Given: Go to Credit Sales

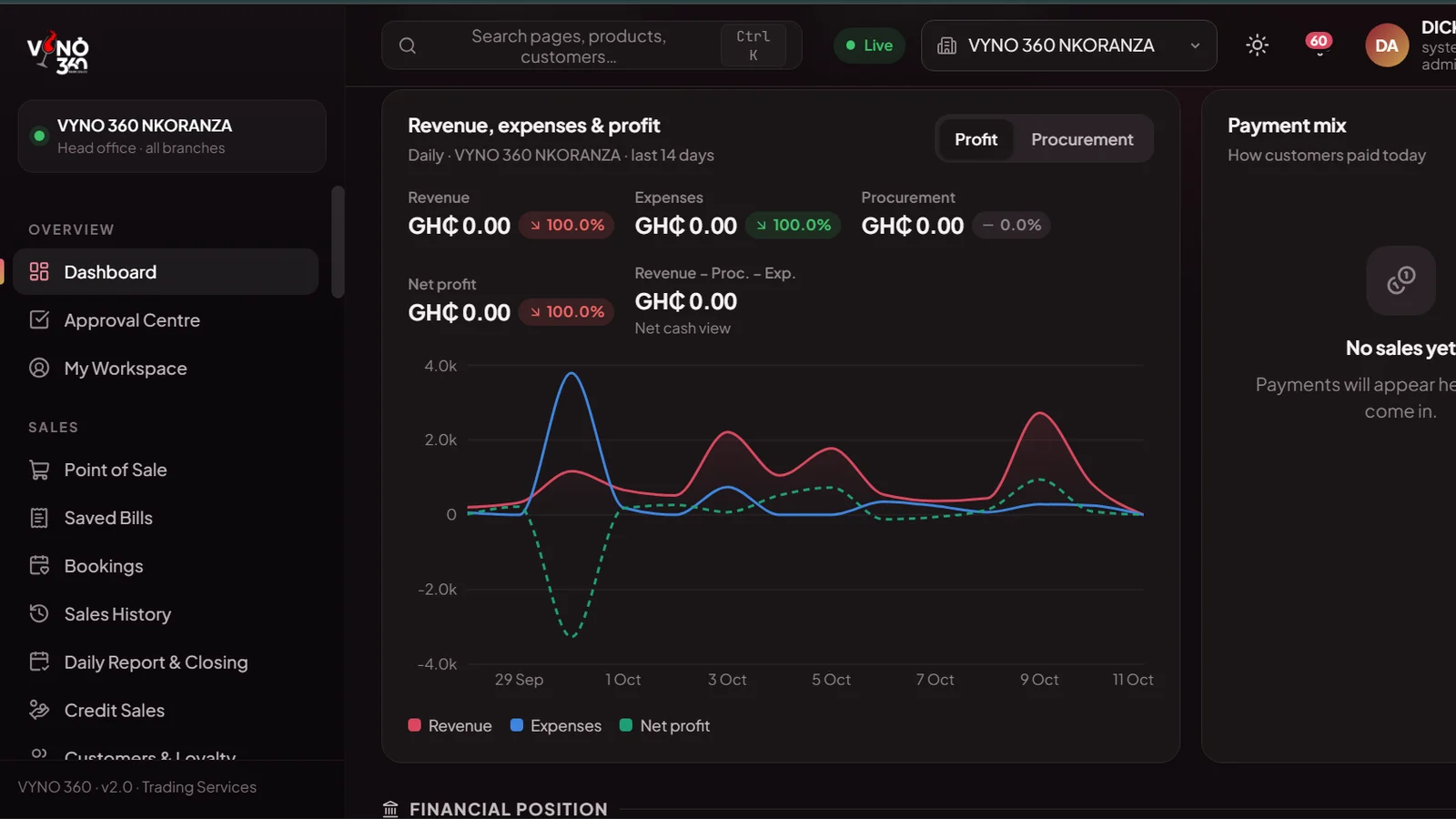Looking at the screenshot, I should pyautogui.click(x=166, y=710).
